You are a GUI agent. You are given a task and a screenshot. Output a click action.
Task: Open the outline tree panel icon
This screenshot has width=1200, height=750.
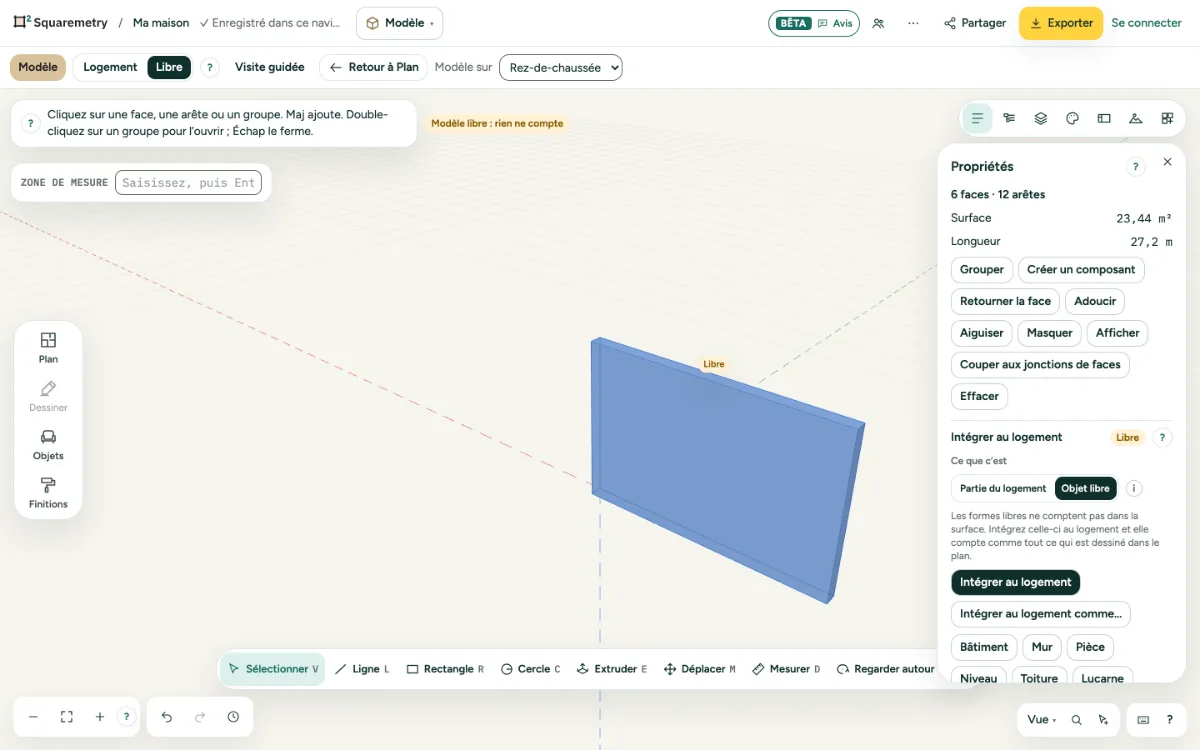(x=1009, y=118)
